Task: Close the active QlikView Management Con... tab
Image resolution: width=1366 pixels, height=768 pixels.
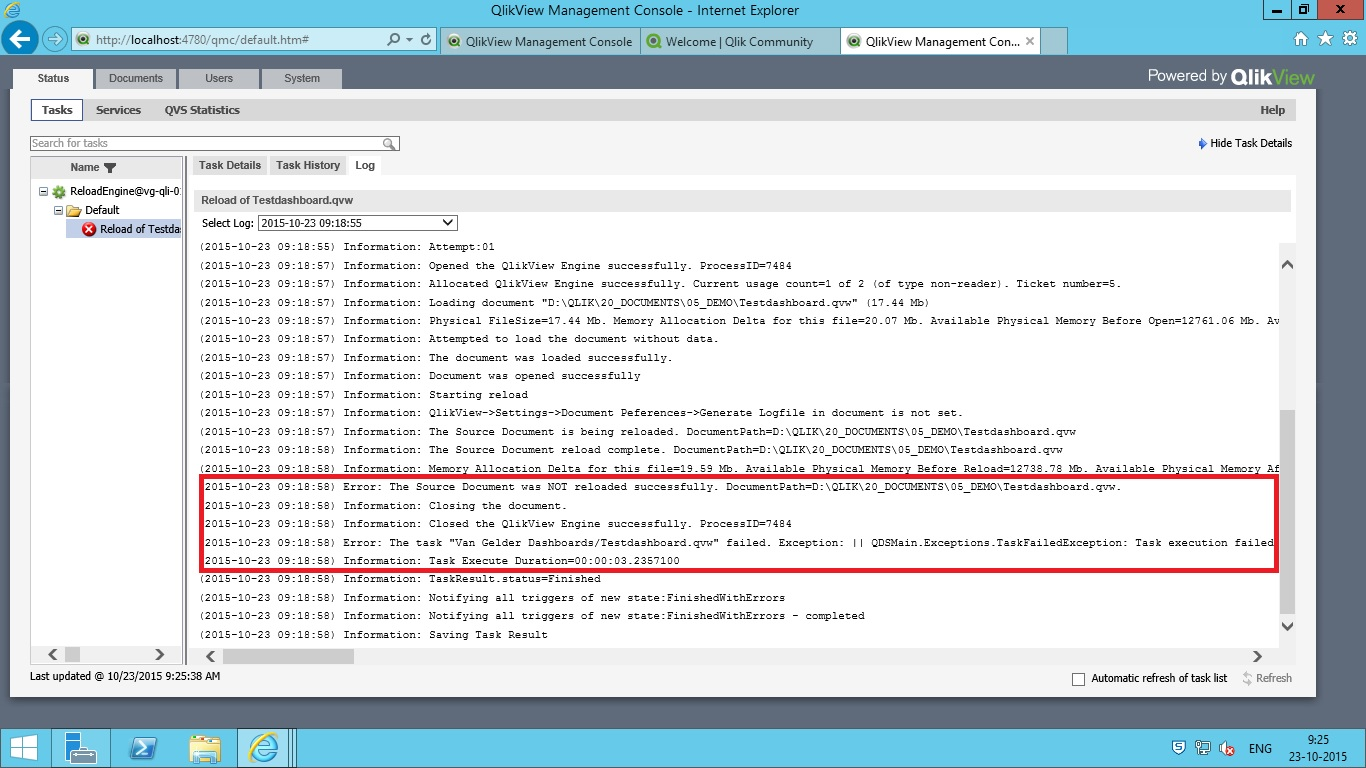Action: point(1030,41)
